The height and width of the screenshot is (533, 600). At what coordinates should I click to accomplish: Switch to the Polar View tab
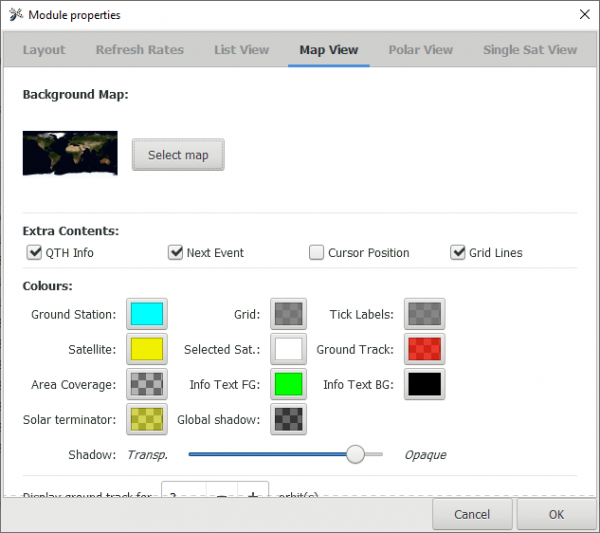420,50
